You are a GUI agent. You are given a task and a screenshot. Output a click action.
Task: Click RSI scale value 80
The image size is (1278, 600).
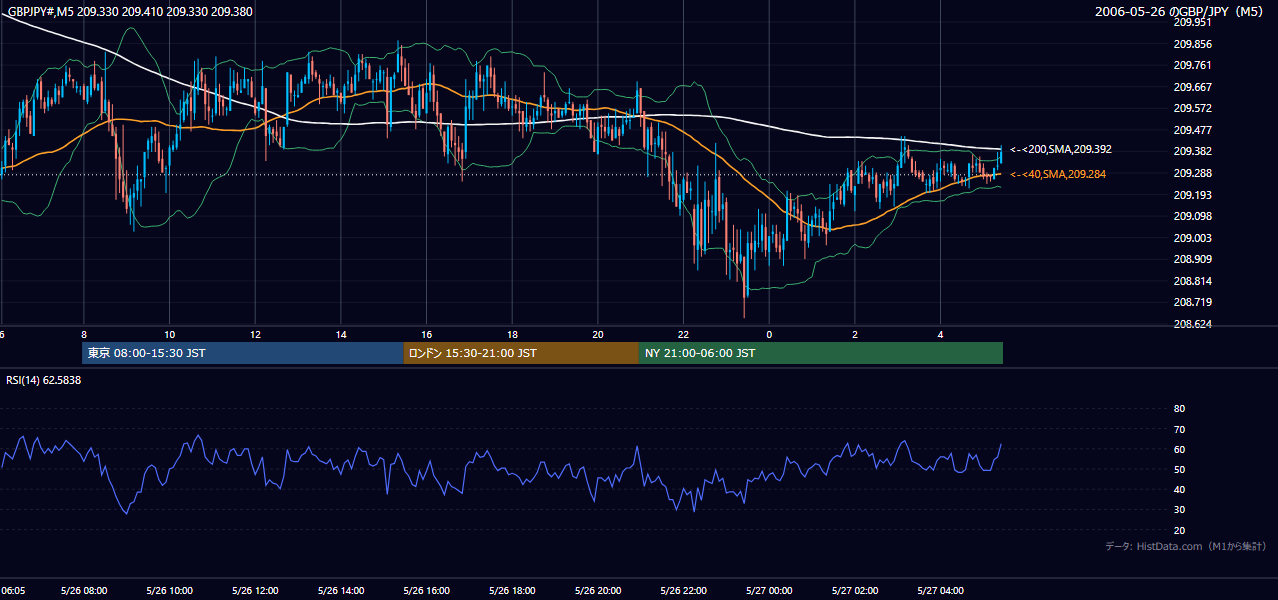click(1179, 409)
